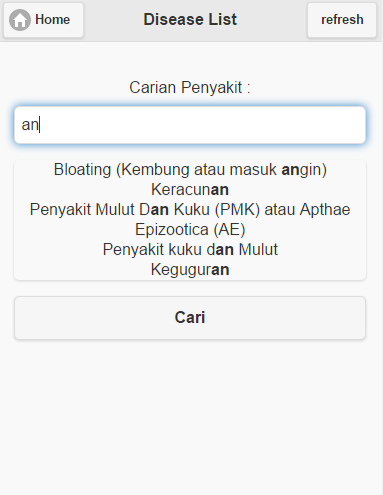
Task: Start the search with the Cari button
Action: 190,318
